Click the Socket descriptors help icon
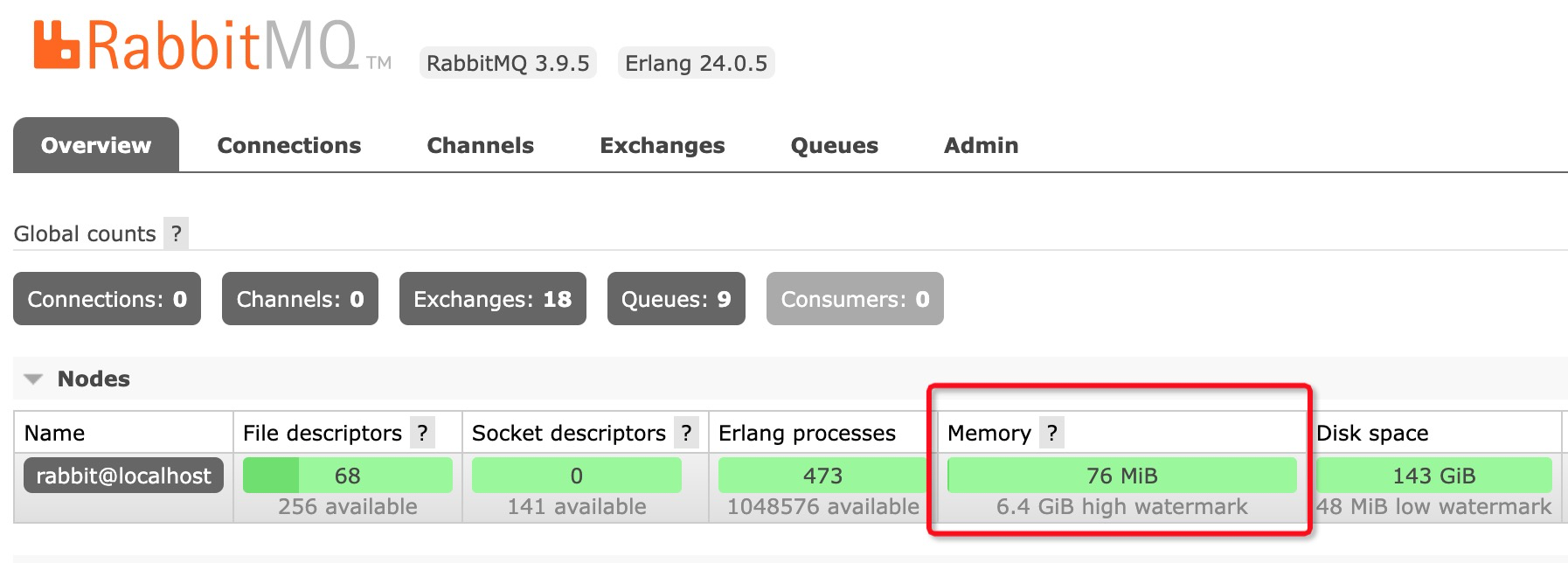1568x563 pixels. (x=687, y=432)
